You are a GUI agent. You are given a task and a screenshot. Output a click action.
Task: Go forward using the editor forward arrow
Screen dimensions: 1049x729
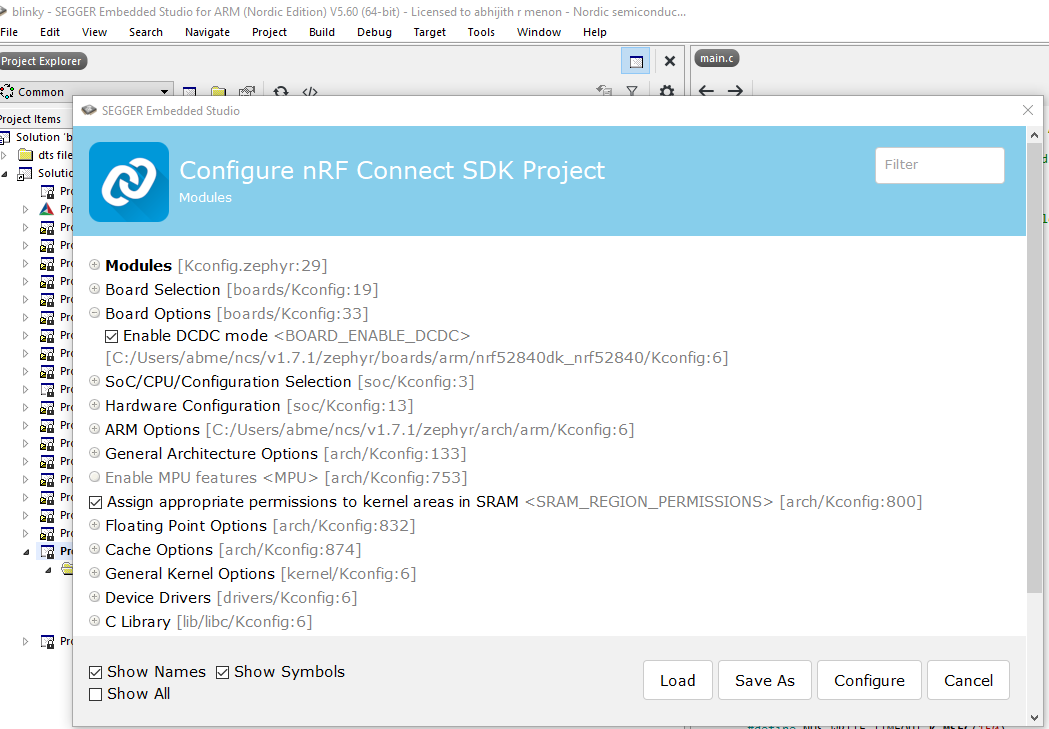click(x=735, y=90)
